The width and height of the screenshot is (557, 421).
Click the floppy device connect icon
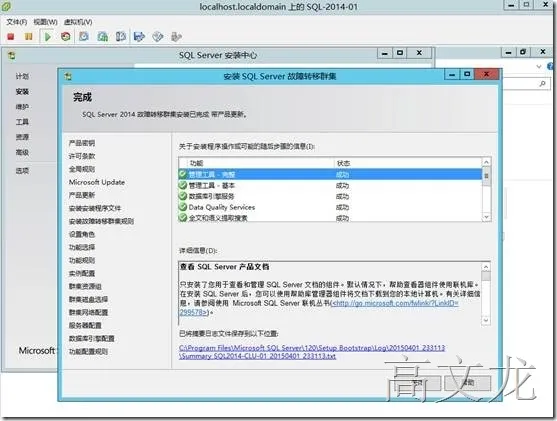(140, 36)
